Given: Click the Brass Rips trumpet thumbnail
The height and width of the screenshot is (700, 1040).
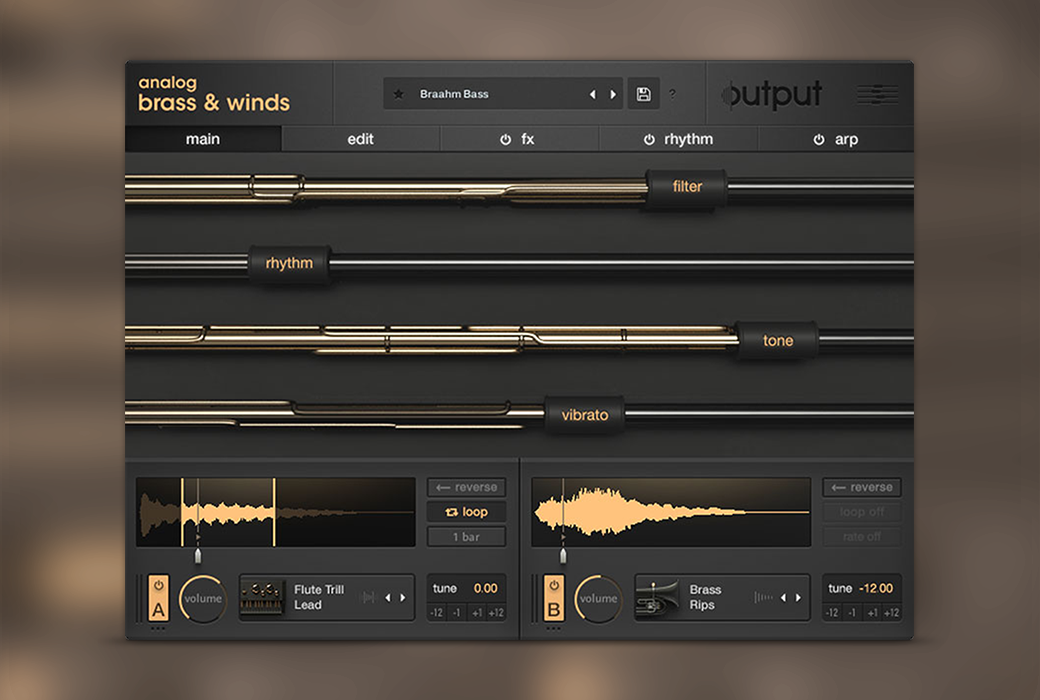Looking at the screenshot, I should 657,597.
